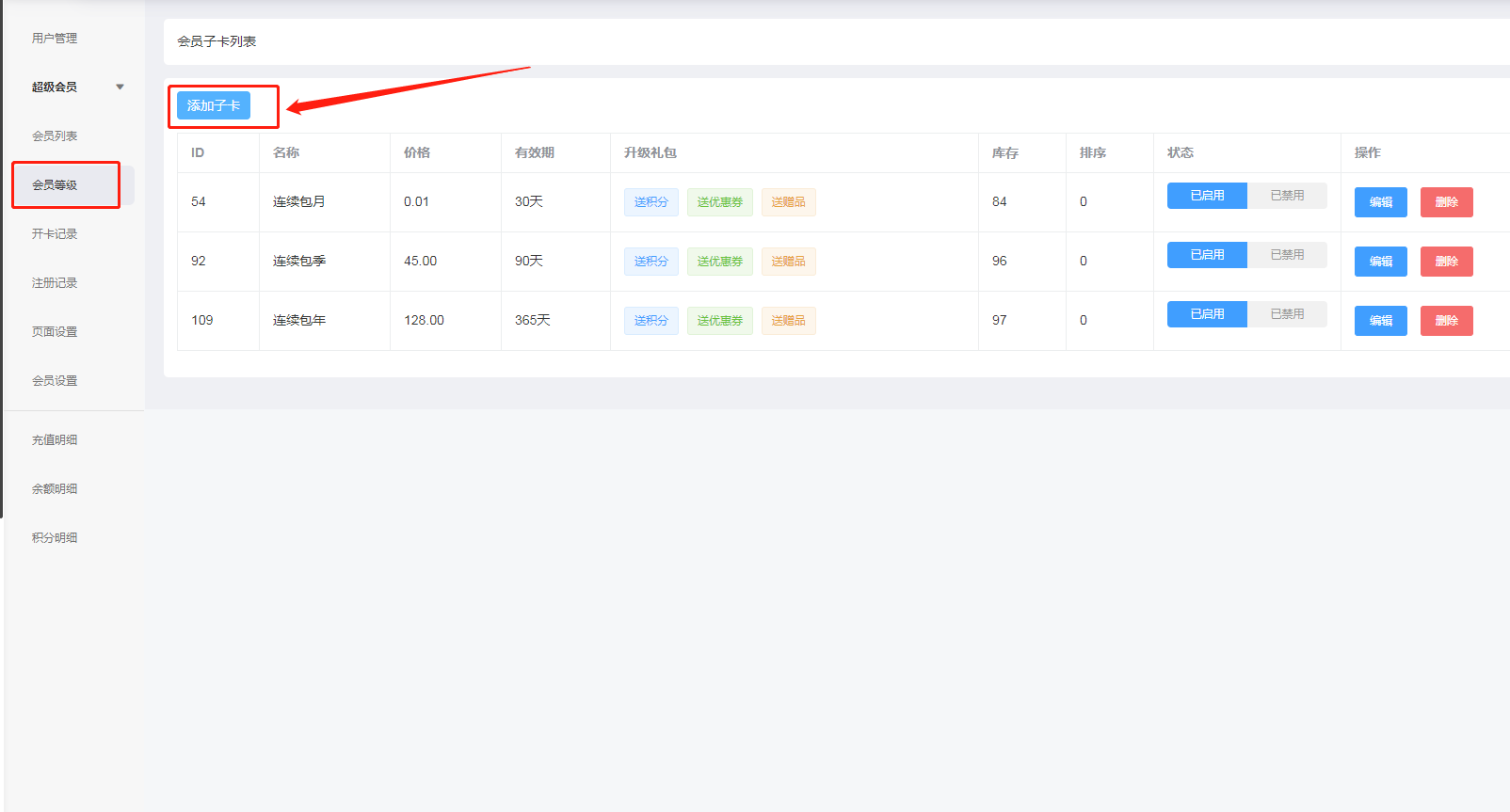Screen dimensions: 1510x812
Task: Click stock value 97
Action: coord(1000,321)
